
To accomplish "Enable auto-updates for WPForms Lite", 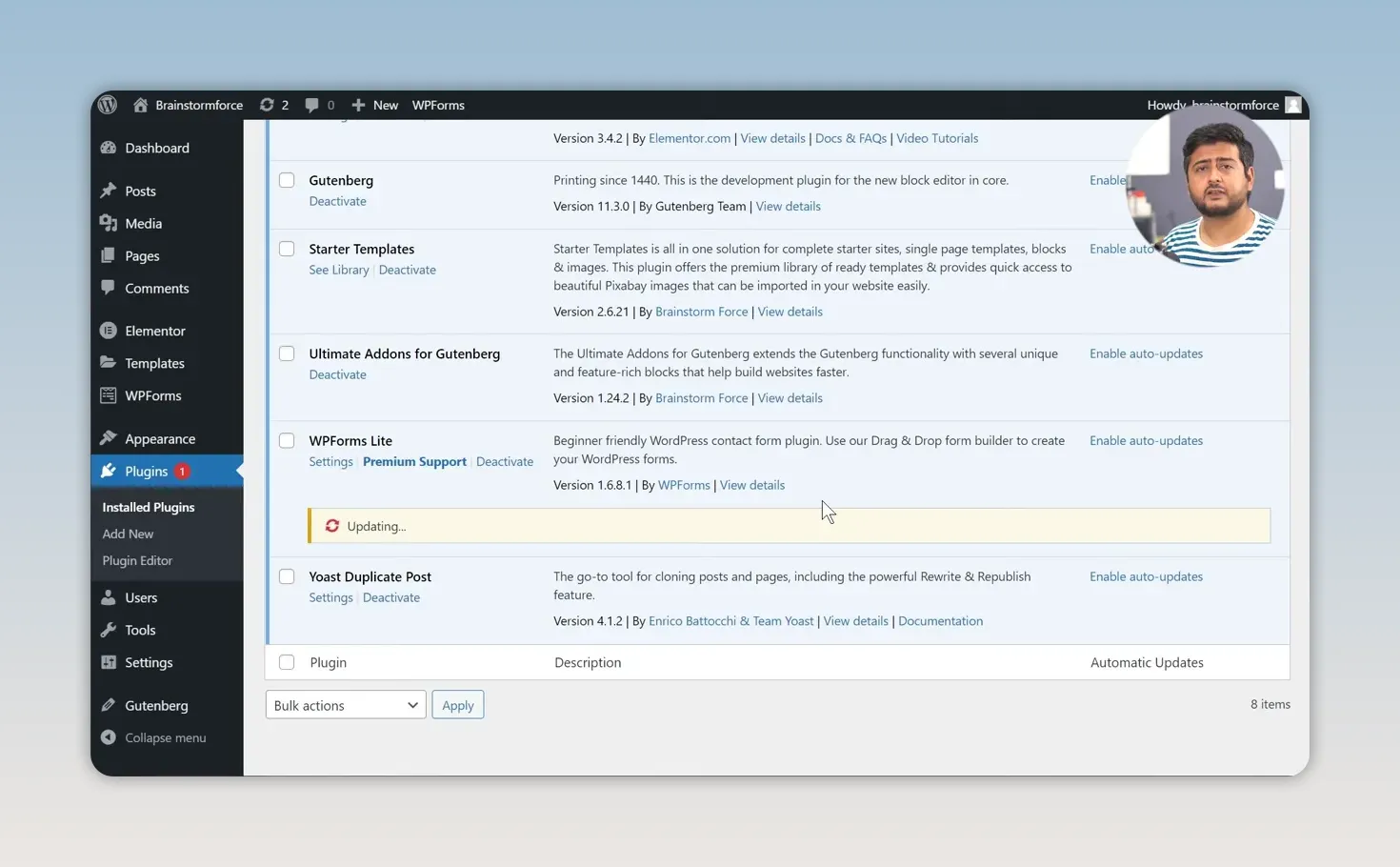I will [x=1146, y=440].
